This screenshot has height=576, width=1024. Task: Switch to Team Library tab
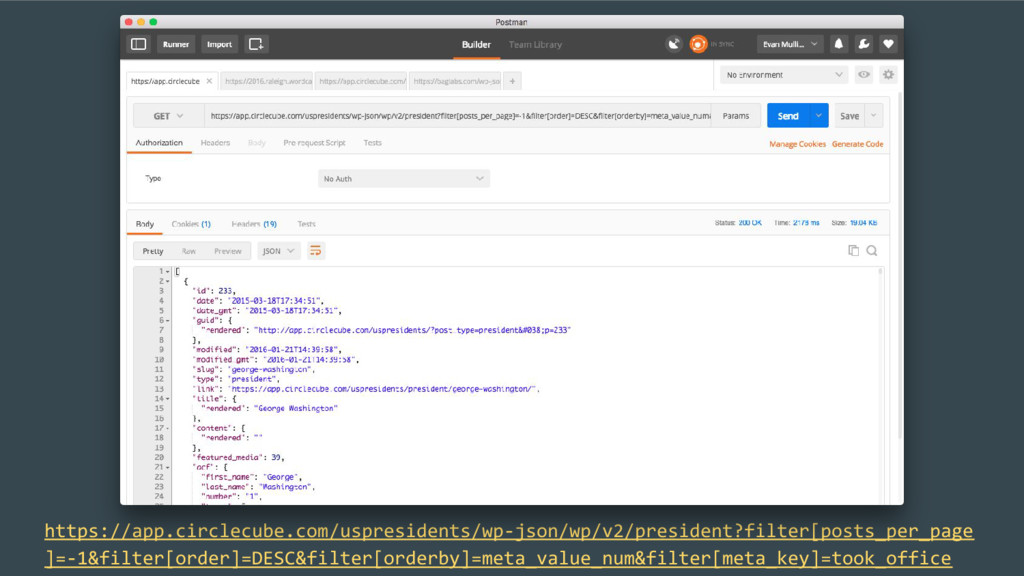tap(536, 44)
